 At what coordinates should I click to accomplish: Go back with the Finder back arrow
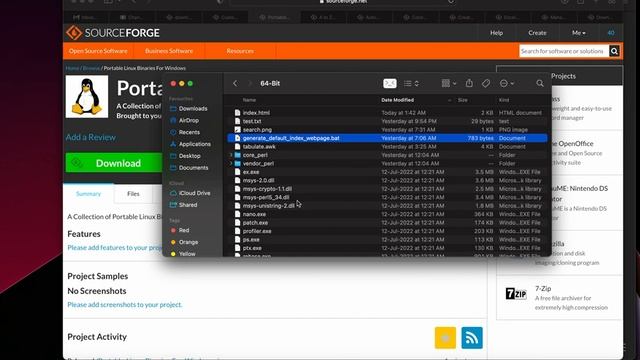tap(235, 83)
